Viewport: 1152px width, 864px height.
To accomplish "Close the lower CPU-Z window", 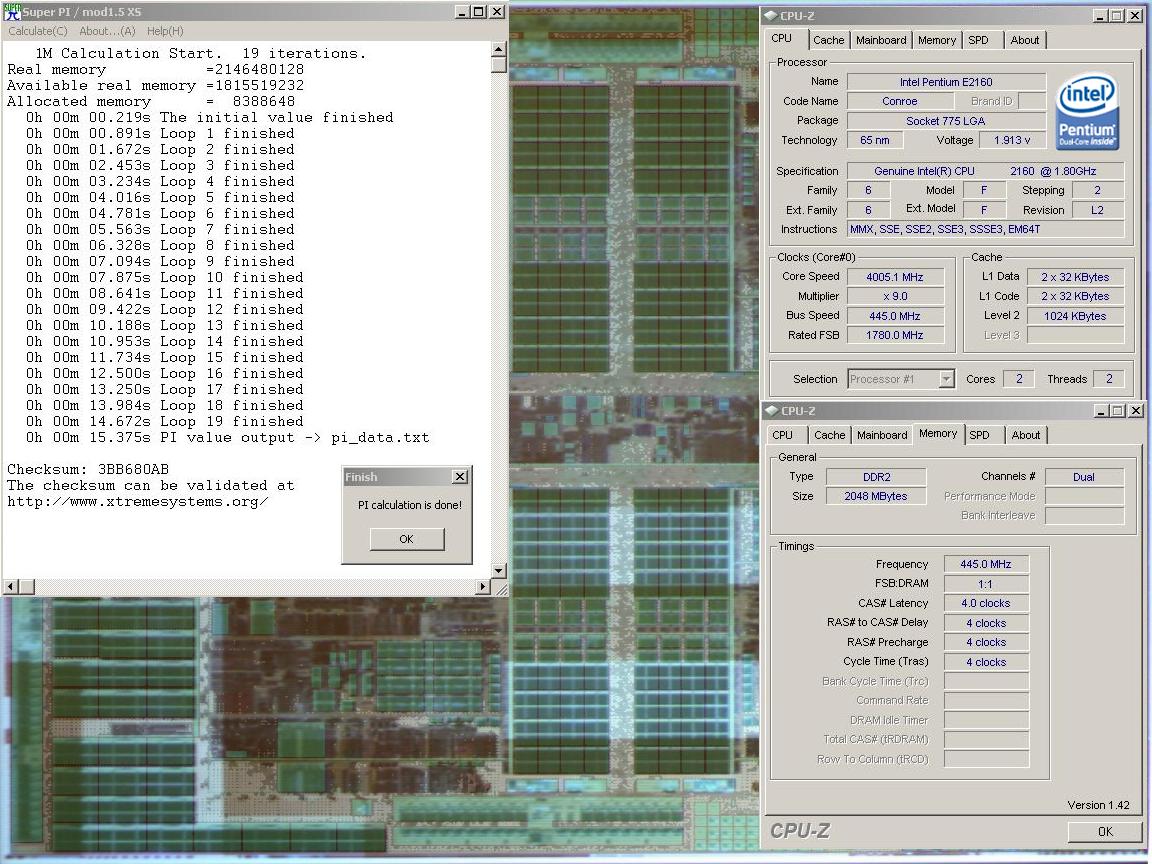I will (1135, 411).
